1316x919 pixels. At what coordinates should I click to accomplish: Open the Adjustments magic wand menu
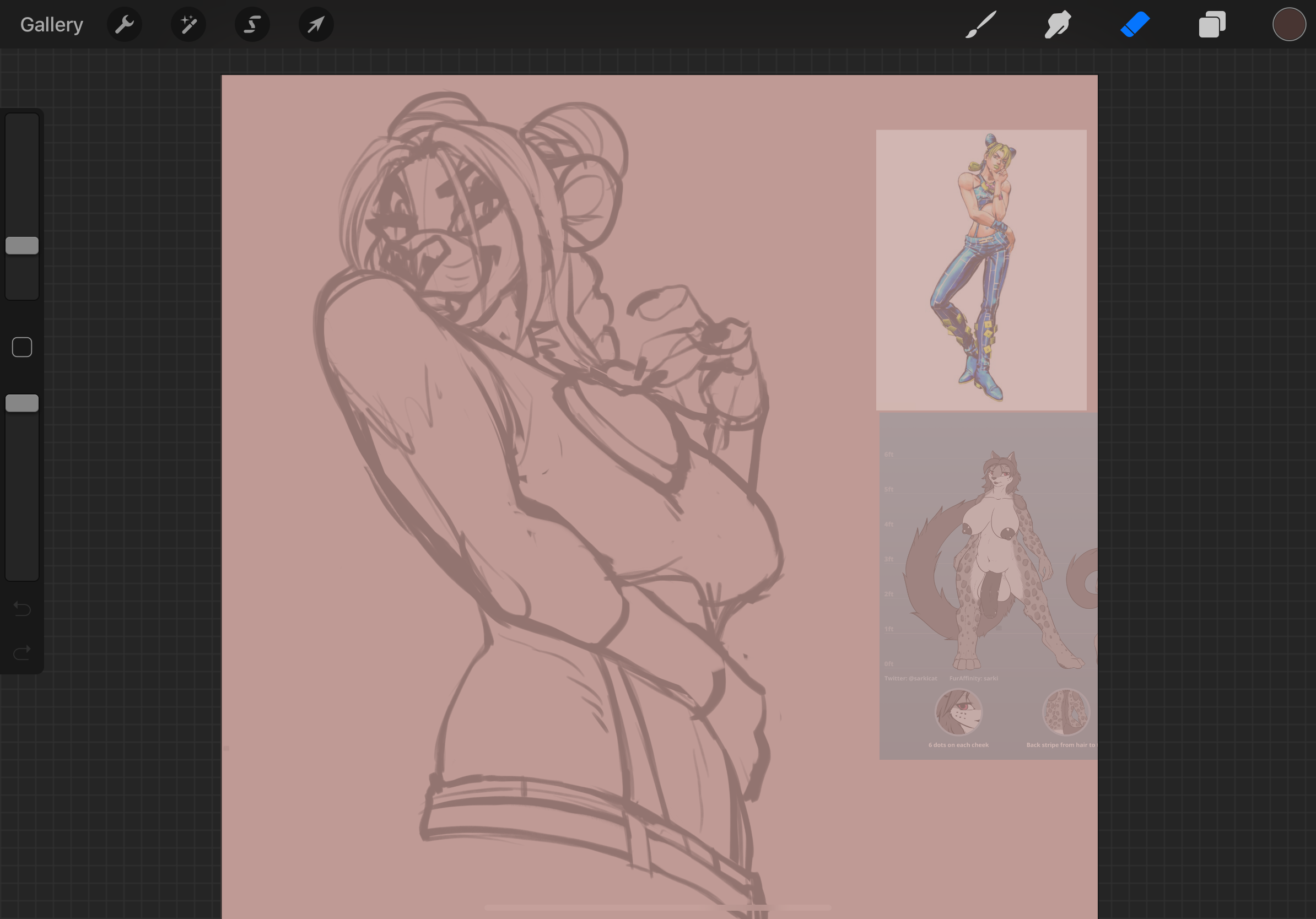click(188, 25)
